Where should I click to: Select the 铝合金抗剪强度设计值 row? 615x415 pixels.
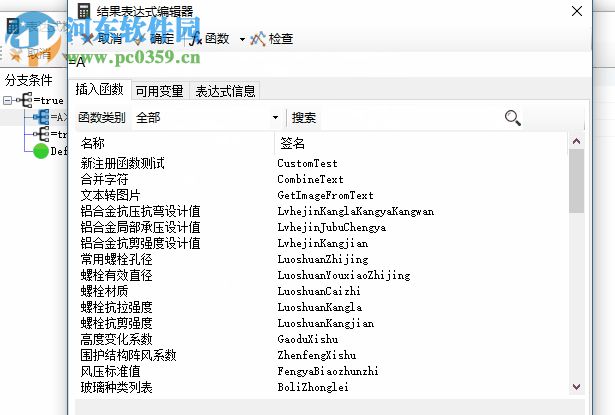point(322,243)
